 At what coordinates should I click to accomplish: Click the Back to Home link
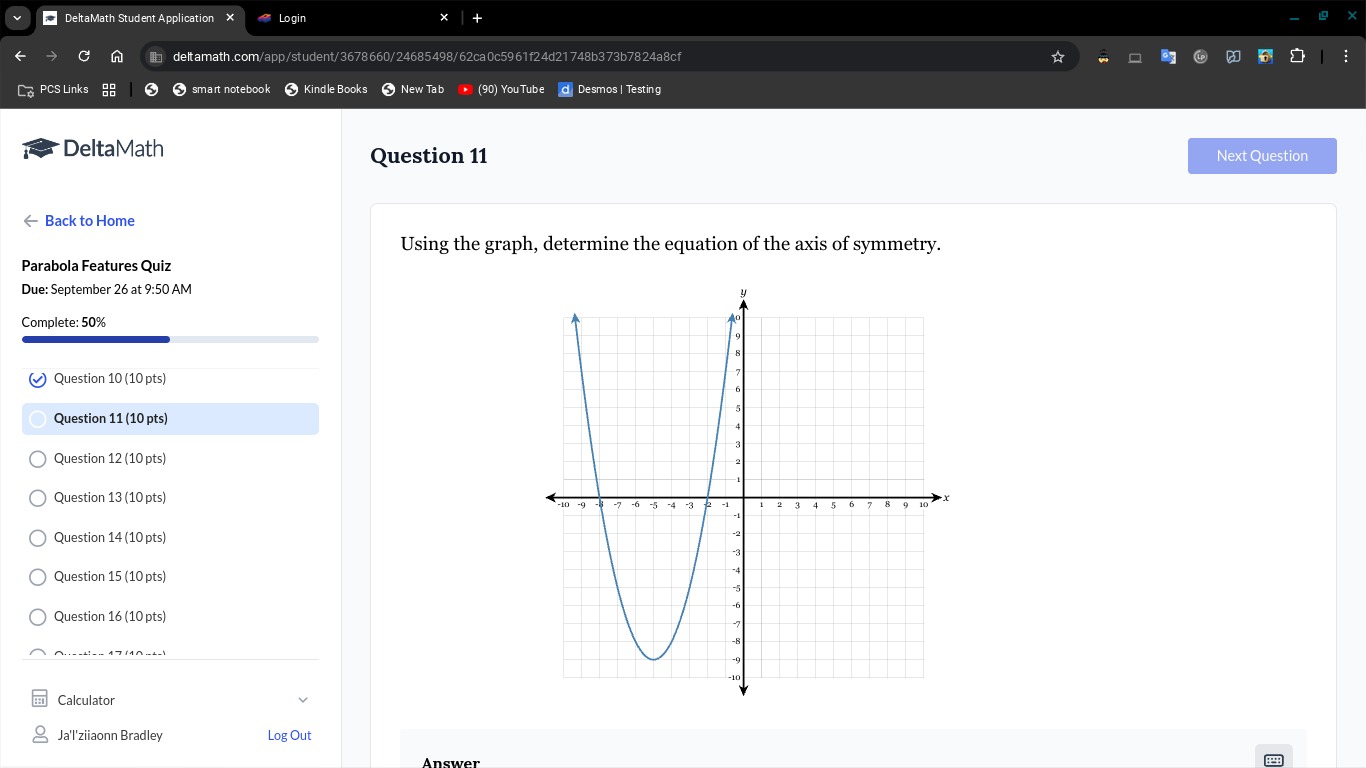(89, 221)
